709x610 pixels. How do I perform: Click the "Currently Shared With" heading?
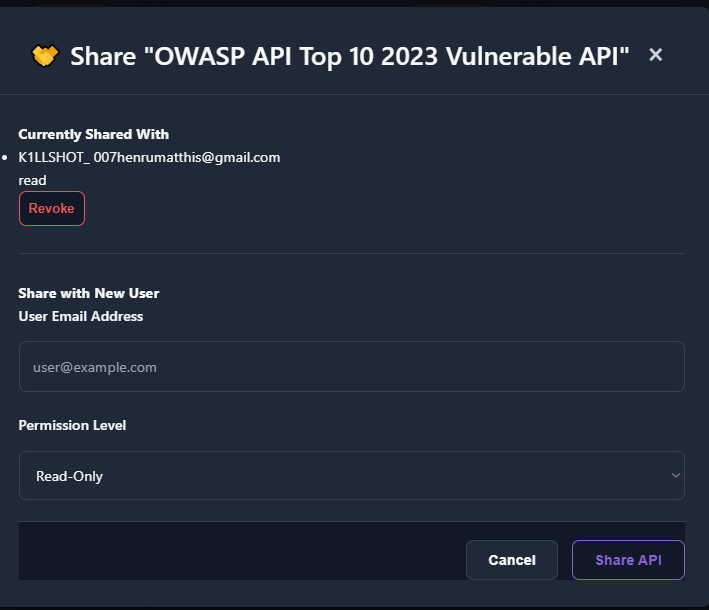pos(94,134)
